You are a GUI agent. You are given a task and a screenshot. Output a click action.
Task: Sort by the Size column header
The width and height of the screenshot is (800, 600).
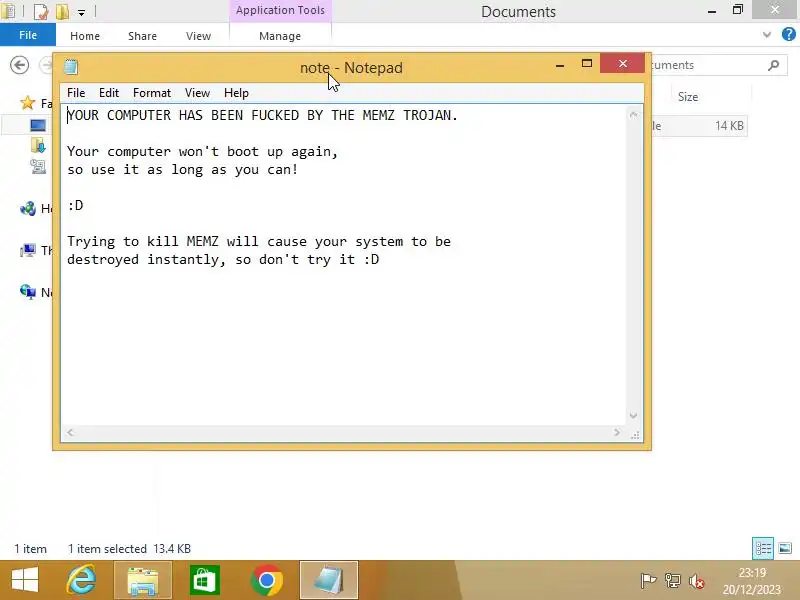(x=688, y=97)
